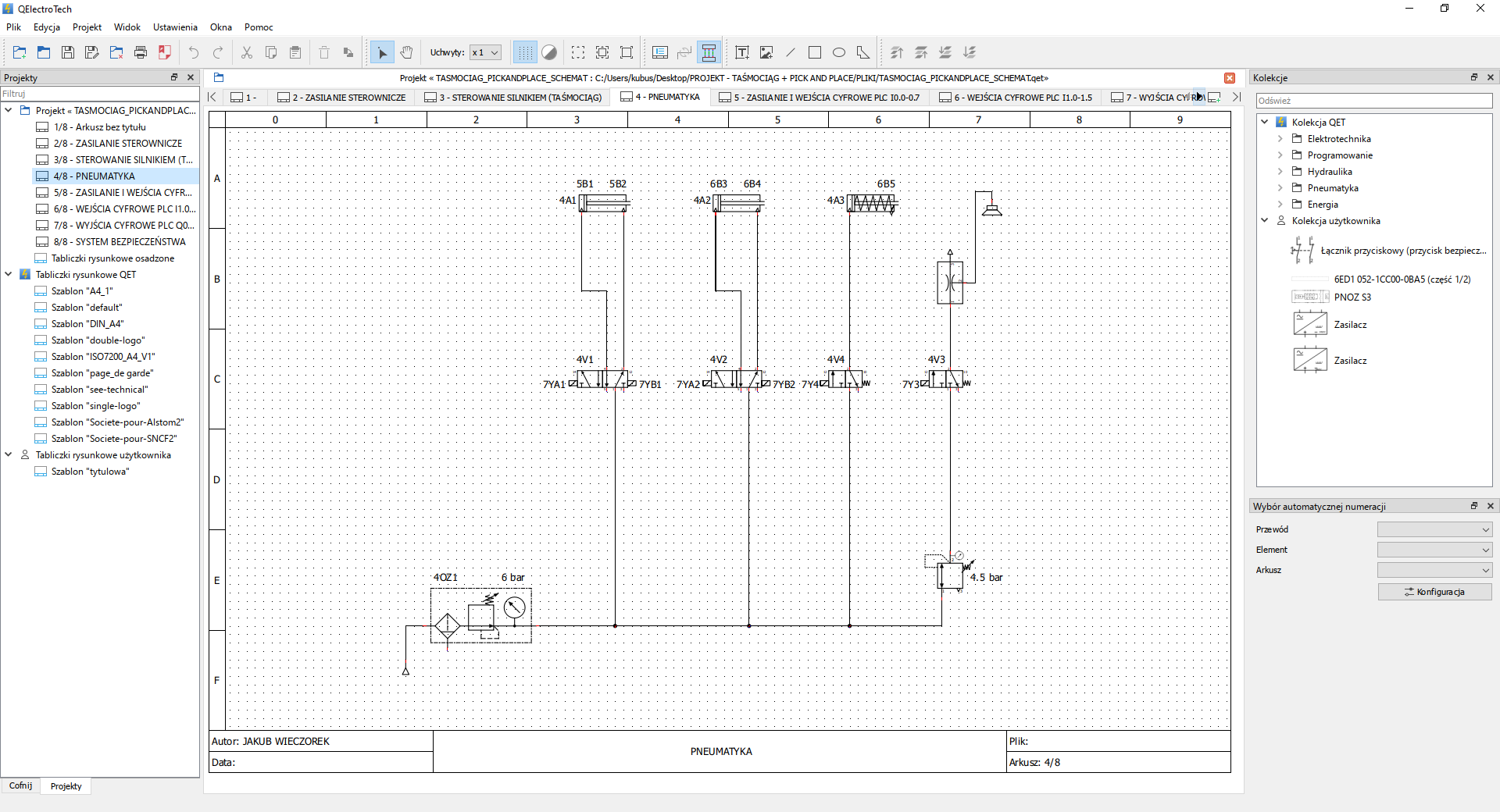Select the draw polygon tool

(x=863, y=52)
